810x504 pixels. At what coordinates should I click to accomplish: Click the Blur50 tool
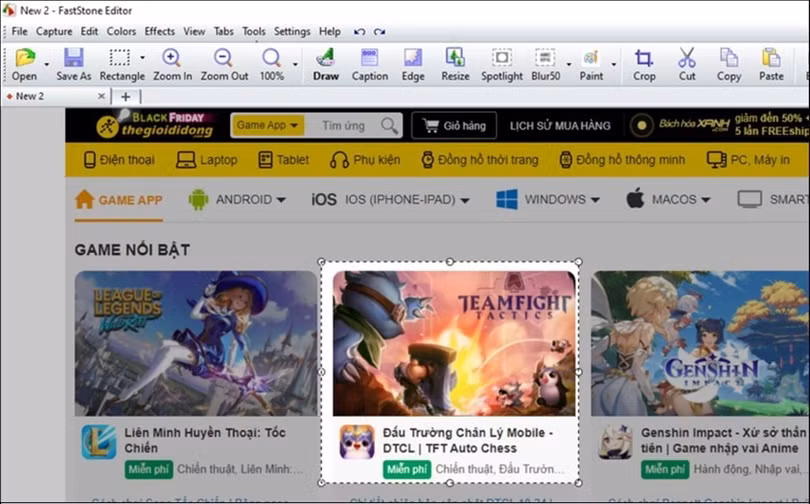tap(544, 64)
